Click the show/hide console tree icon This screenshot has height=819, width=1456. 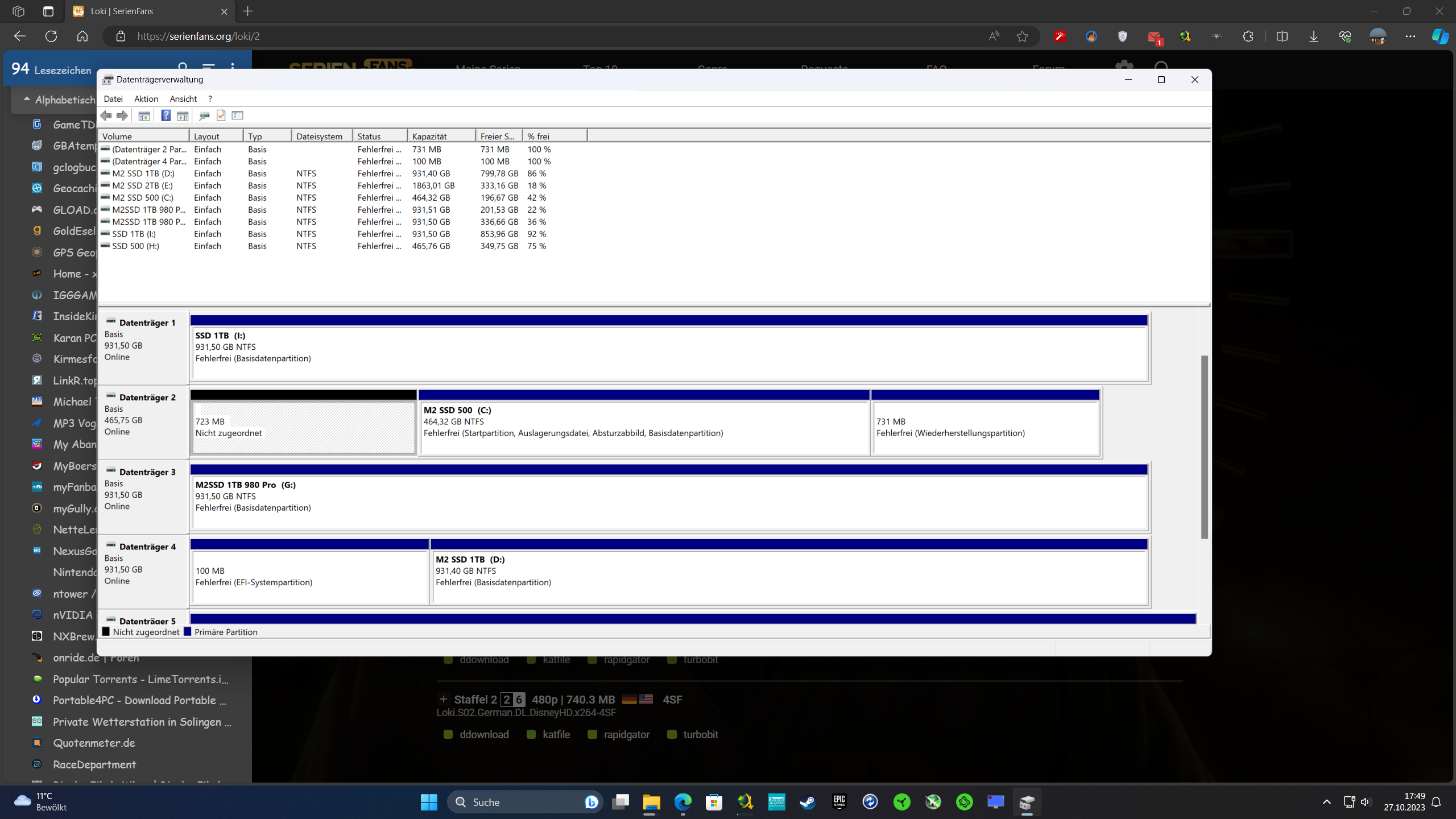coord(144,115)
